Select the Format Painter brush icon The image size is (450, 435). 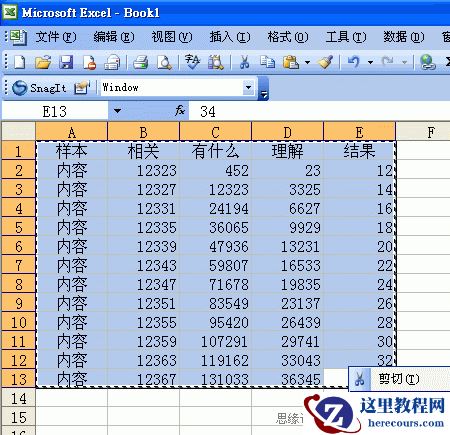325,62
